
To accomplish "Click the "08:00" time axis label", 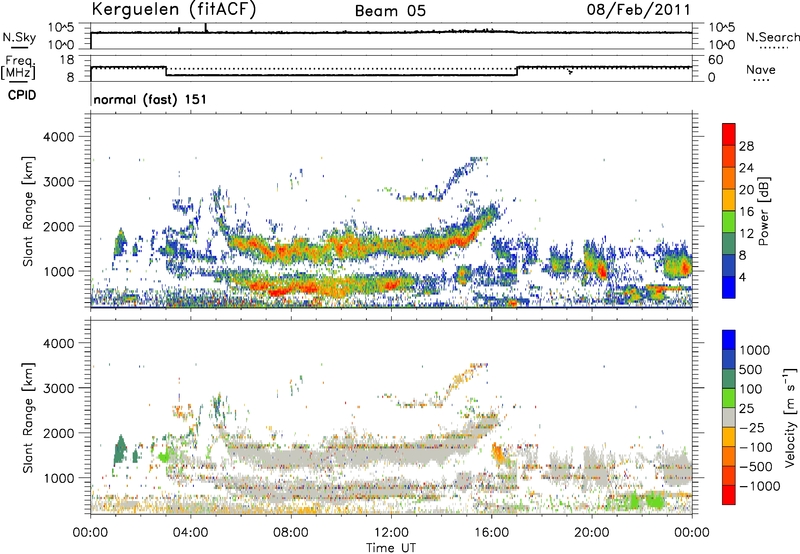I will click(291, 533).
